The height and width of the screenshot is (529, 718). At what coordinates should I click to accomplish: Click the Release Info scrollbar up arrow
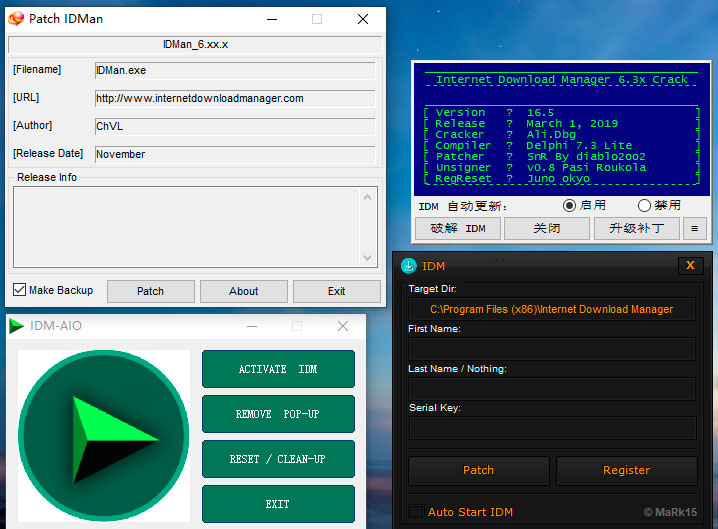click(x=367, y=197)
